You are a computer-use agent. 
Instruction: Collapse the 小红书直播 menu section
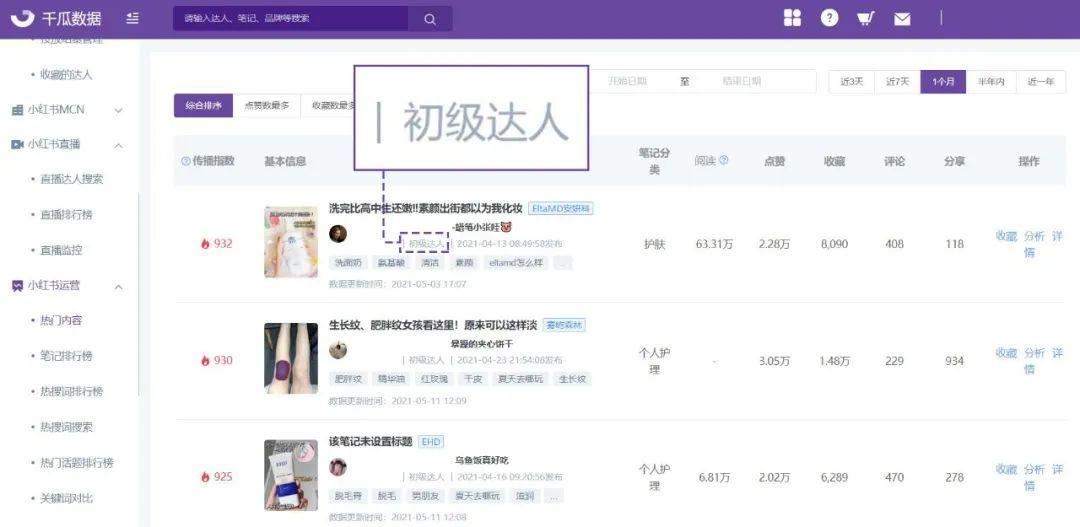(118, 145)
